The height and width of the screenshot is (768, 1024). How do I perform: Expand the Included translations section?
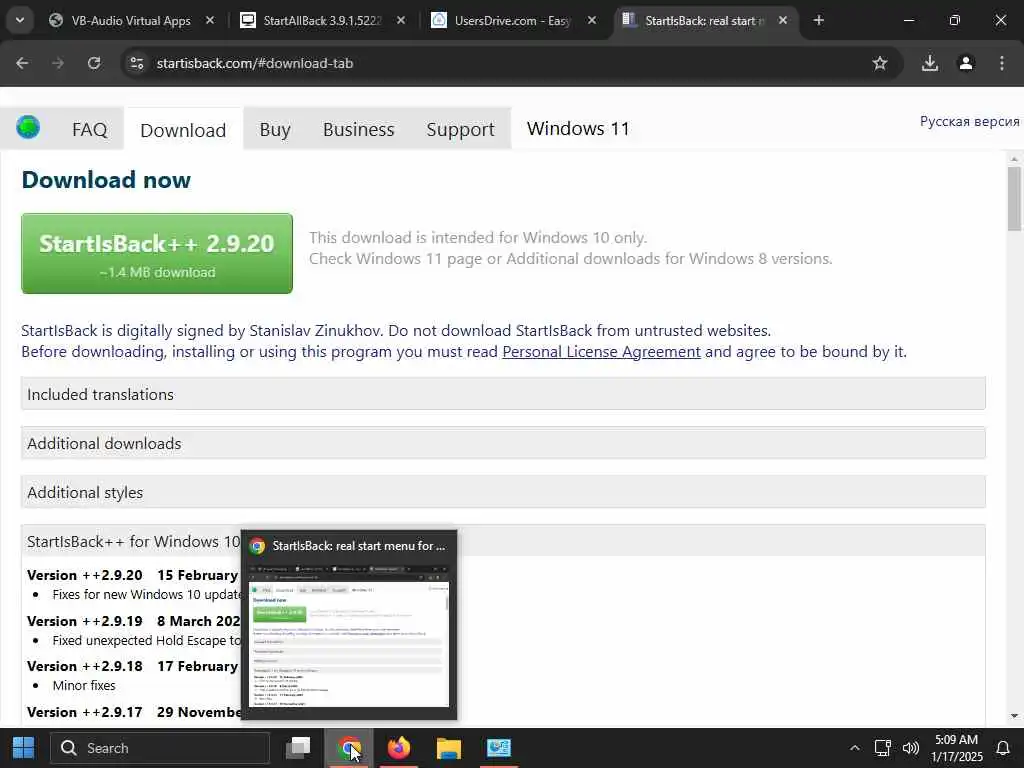point(503,394)
